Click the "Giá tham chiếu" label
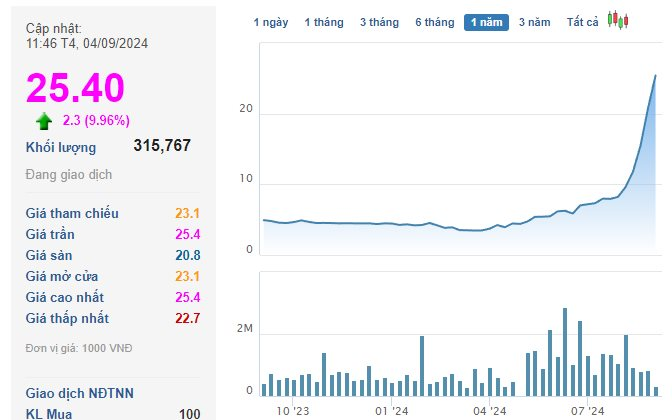This screenshot has height=420, width=672. tap(72, 213)
